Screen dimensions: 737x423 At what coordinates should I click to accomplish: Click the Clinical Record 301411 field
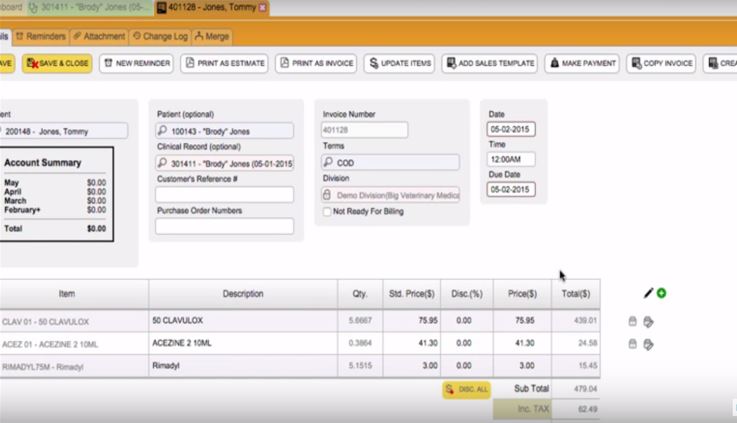(225, 164)
